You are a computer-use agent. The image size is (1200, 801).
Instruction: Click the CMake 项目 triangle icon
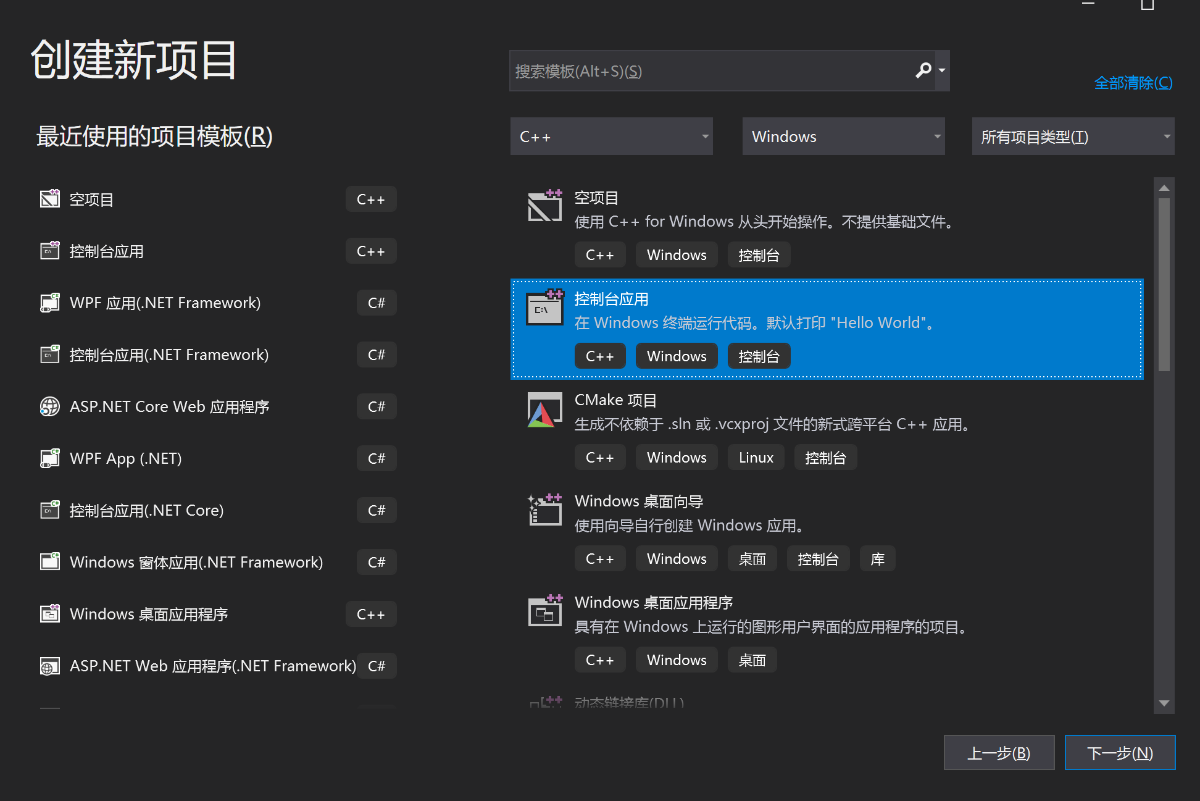pos(545,410)
